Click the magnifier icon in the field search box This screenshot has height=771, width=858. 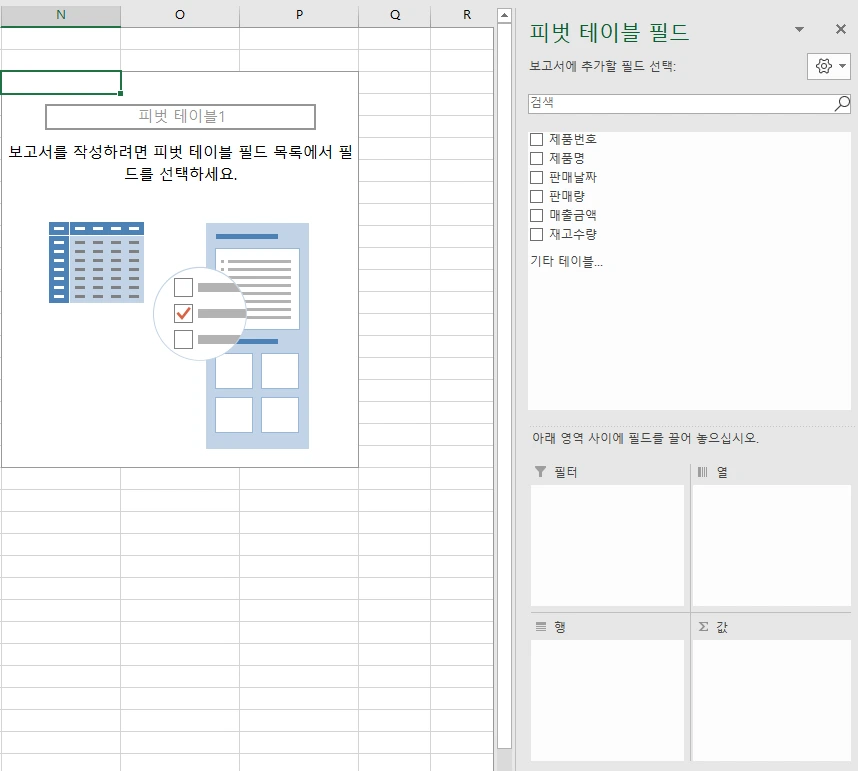click(x=842, y=103)
